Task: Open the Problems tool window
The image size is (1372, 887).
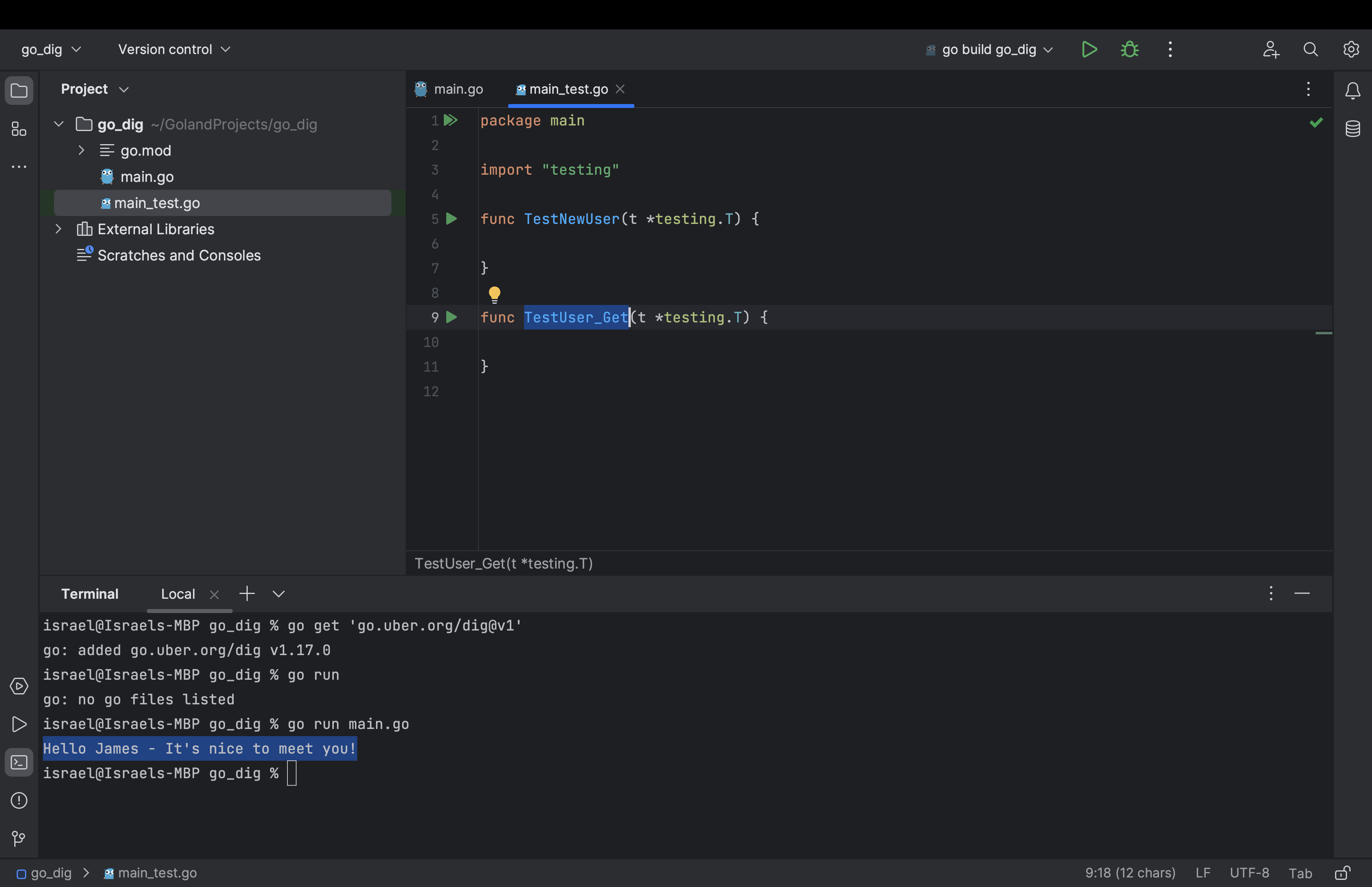Action: (19, 800)
